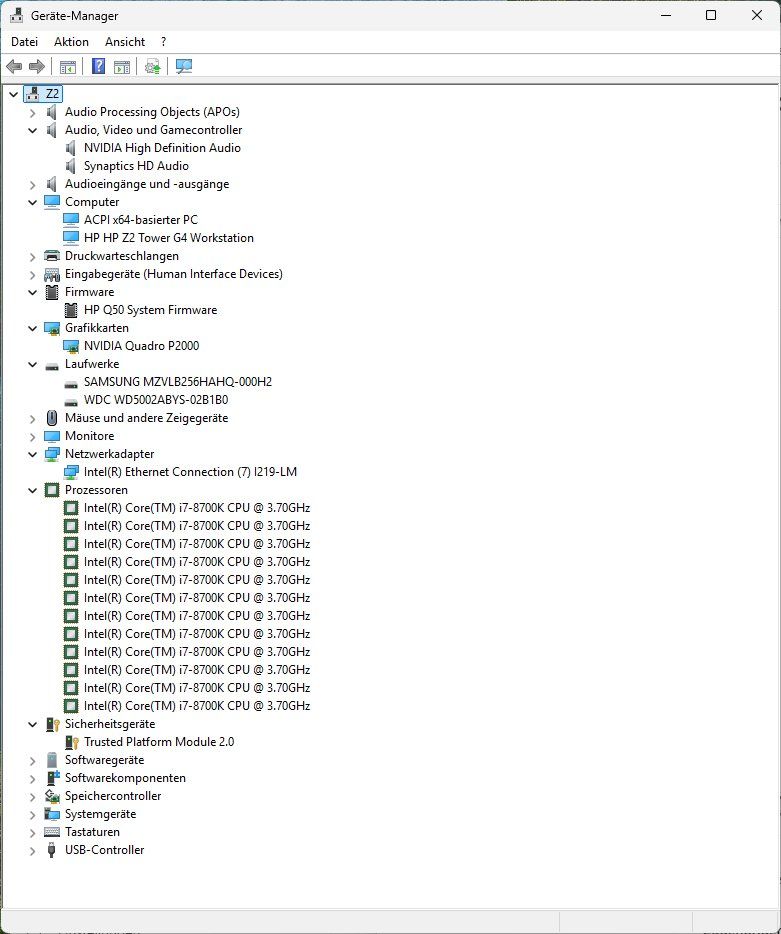Screen dimensions: 781x934
Task: Click the Prozessoren CPU icon
Action: 52,490
